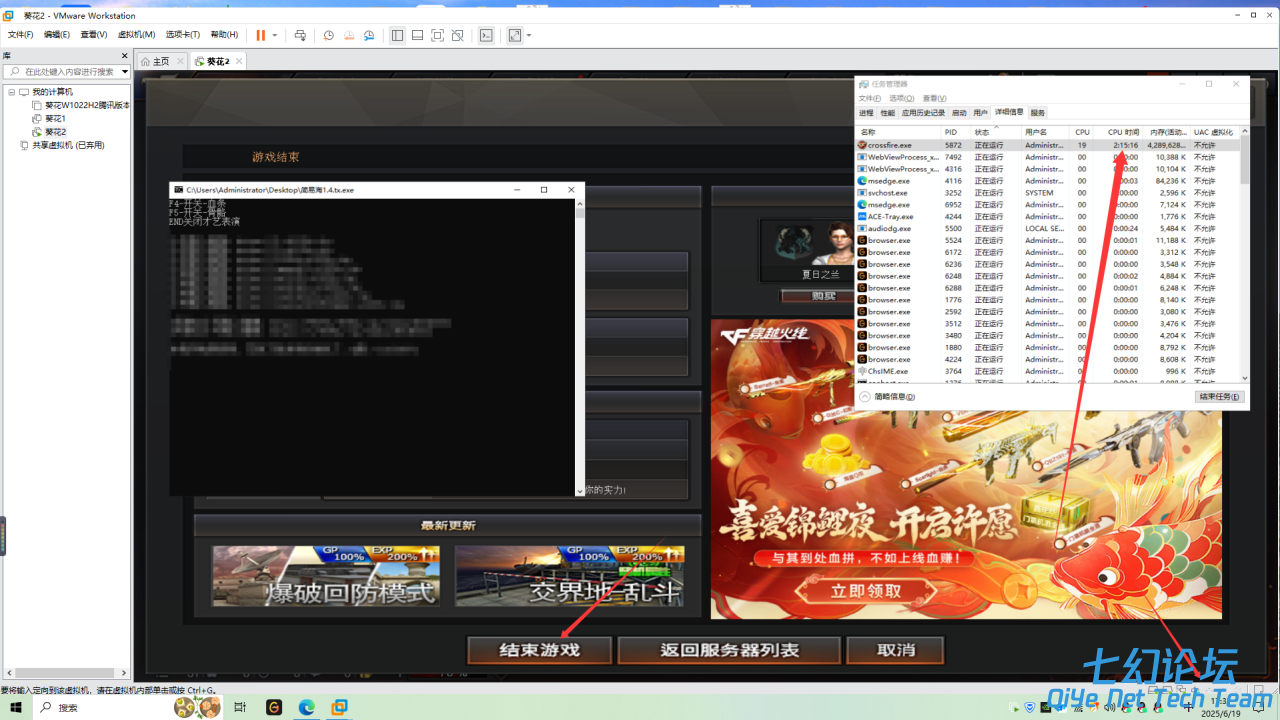
Task: Open console view toolbar icon
Action: click(x=486, y=35)
